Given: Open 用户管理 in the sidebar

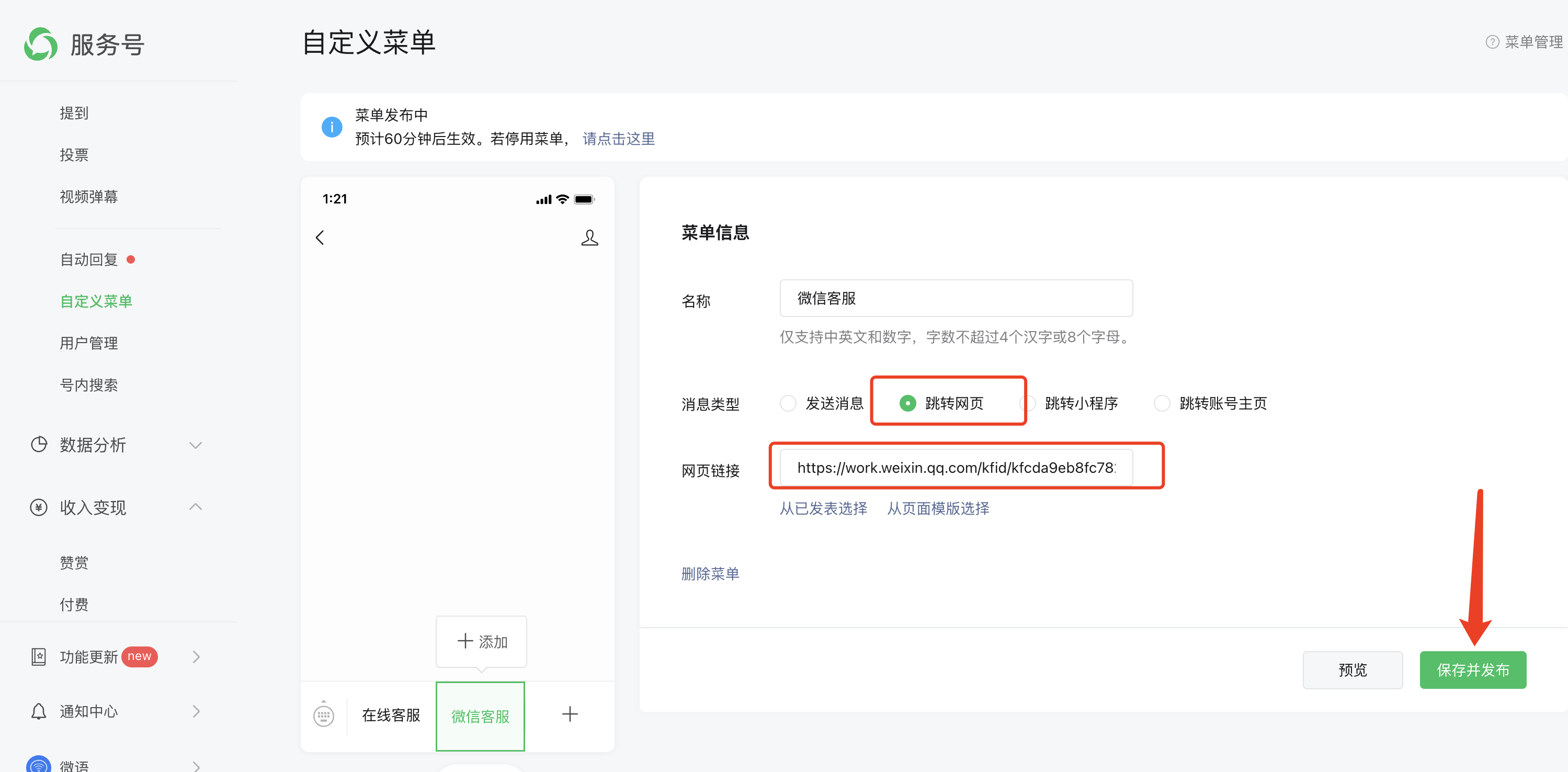Looking at the screenshot, I should [x=89, y=344].
